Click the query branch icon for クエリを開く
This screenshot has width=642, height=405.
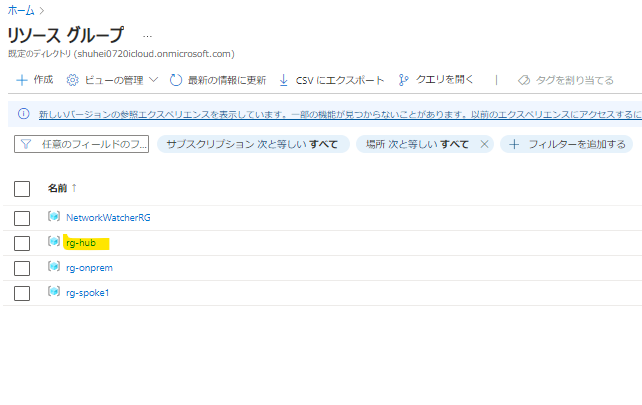click(x=404, y=80)
